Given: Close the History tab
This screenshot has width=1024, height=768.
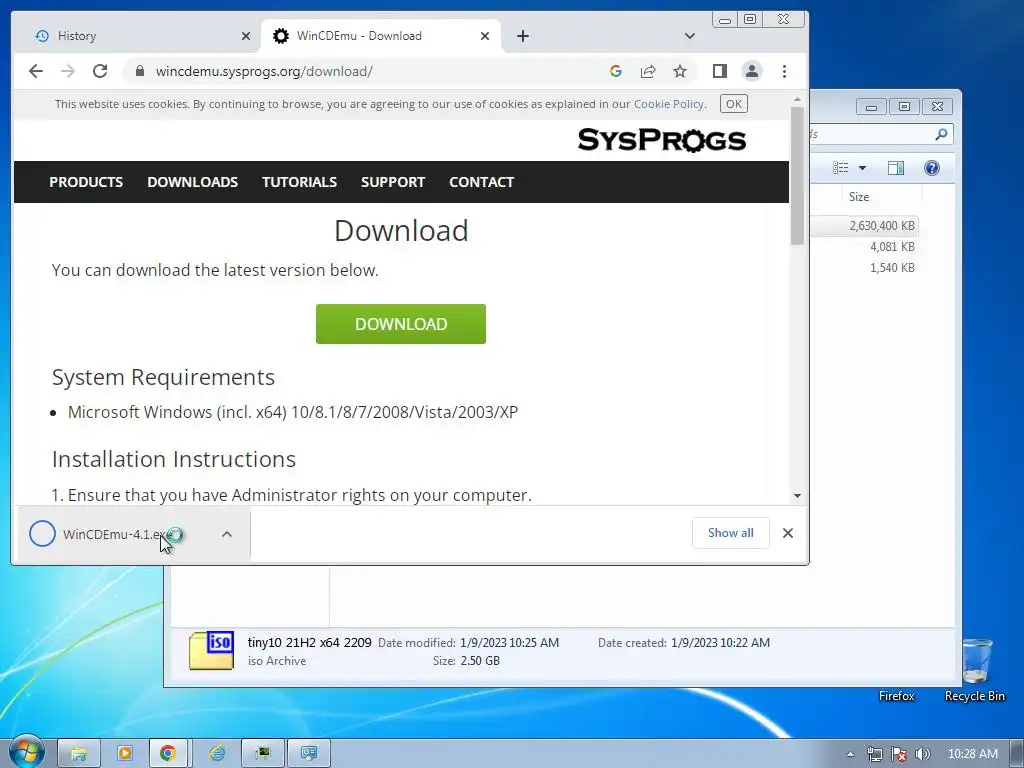Looking at the screenshot, I should coord(246,36).
